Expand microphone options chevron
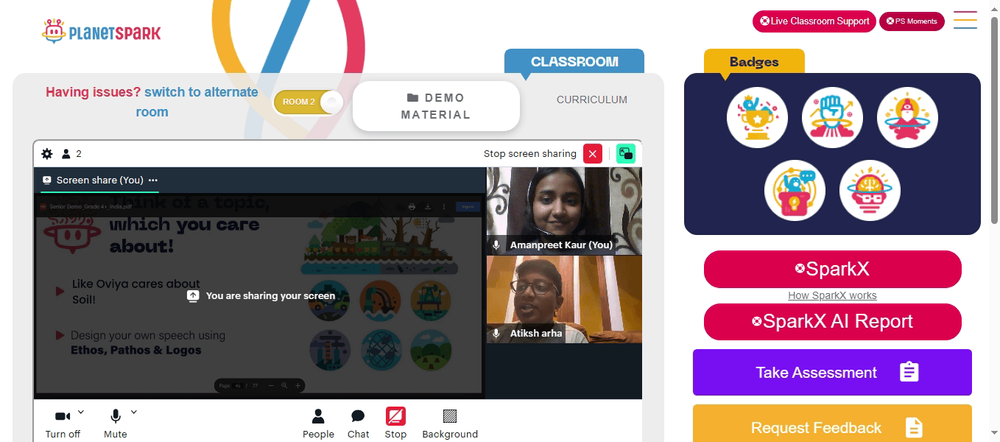The image size is (1000, 442). tap(134, 412)
